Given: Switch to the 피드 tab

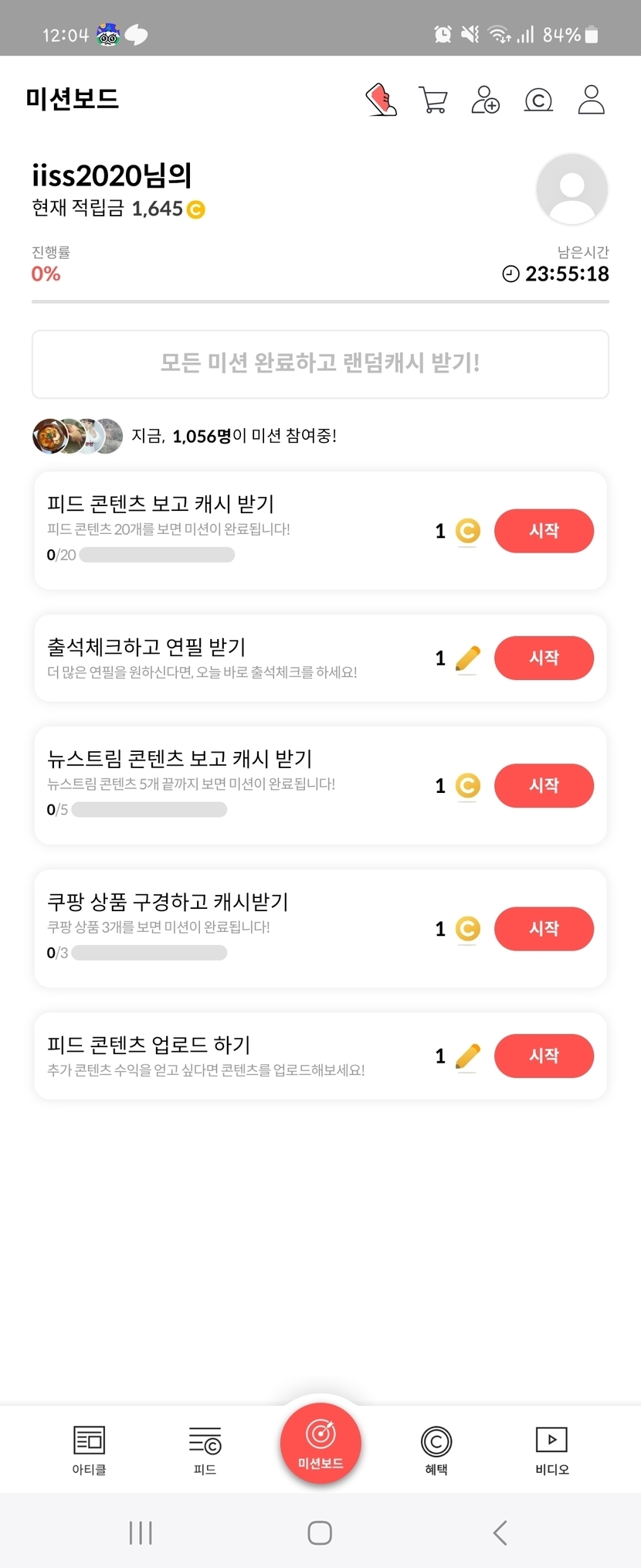Looking at the screenshot, I should (x=205, y=1450).
